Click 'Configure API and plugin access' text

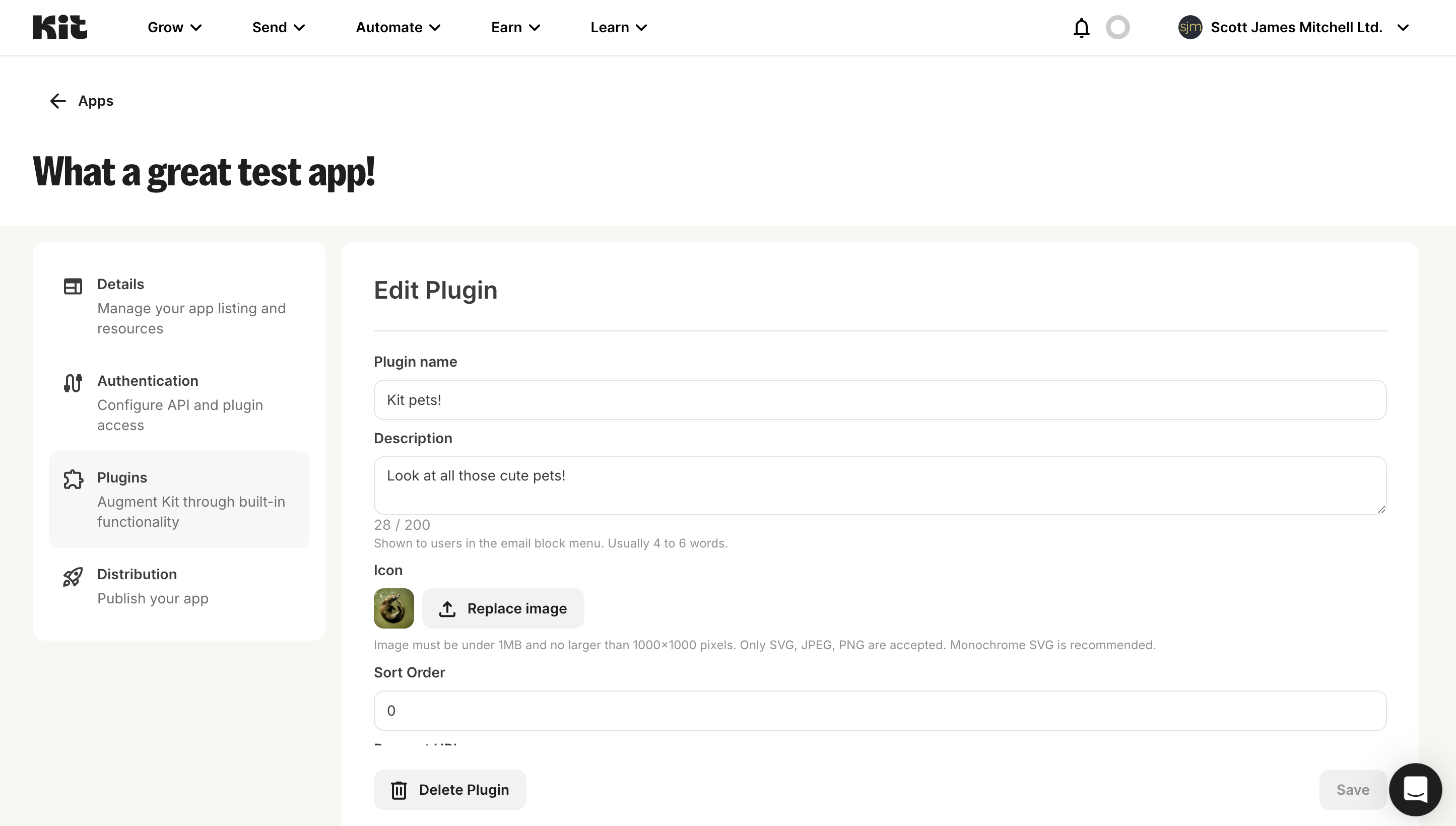[x=180, y=415]
